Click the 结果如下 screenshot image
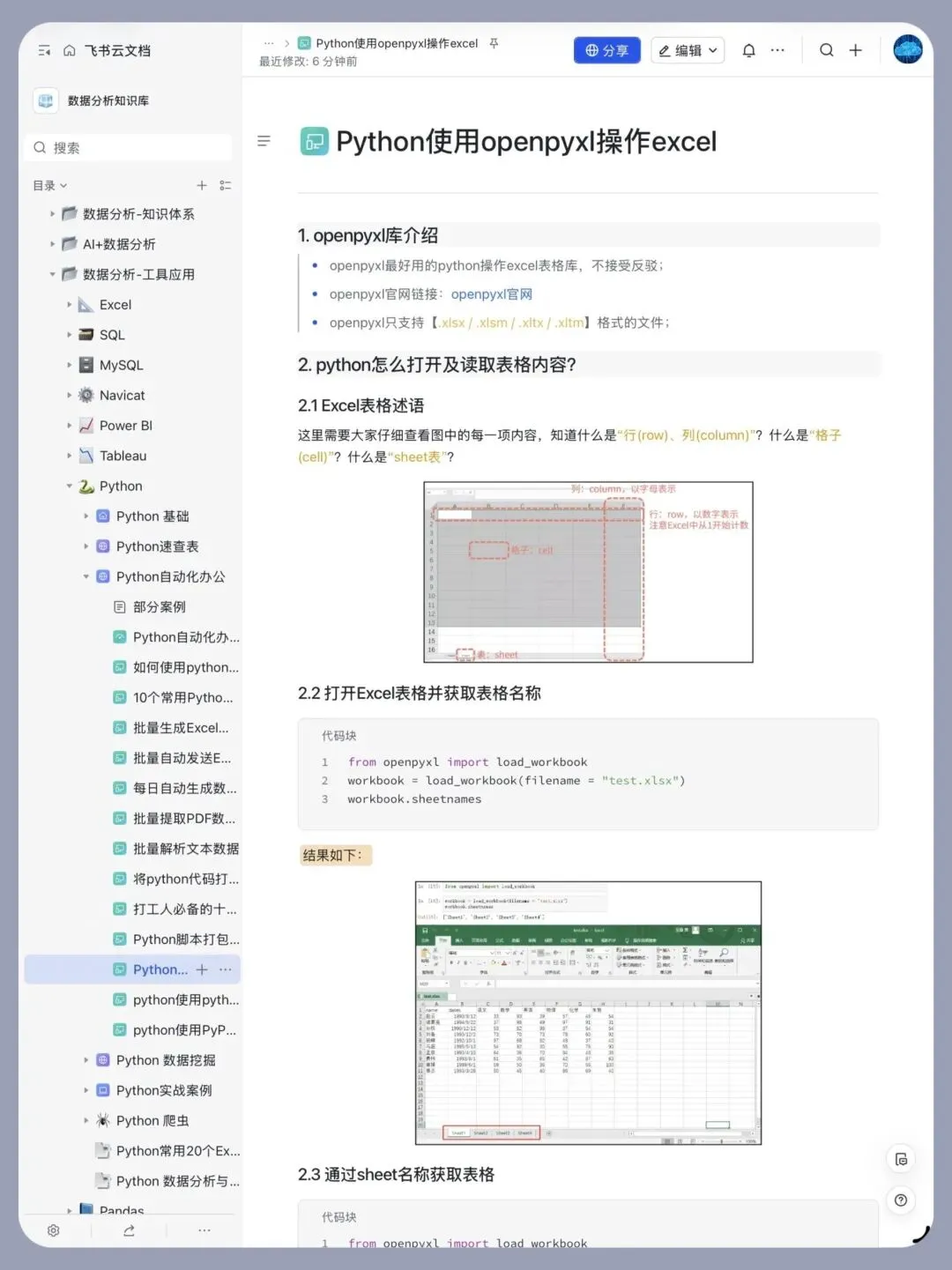 pos(588,1013)
